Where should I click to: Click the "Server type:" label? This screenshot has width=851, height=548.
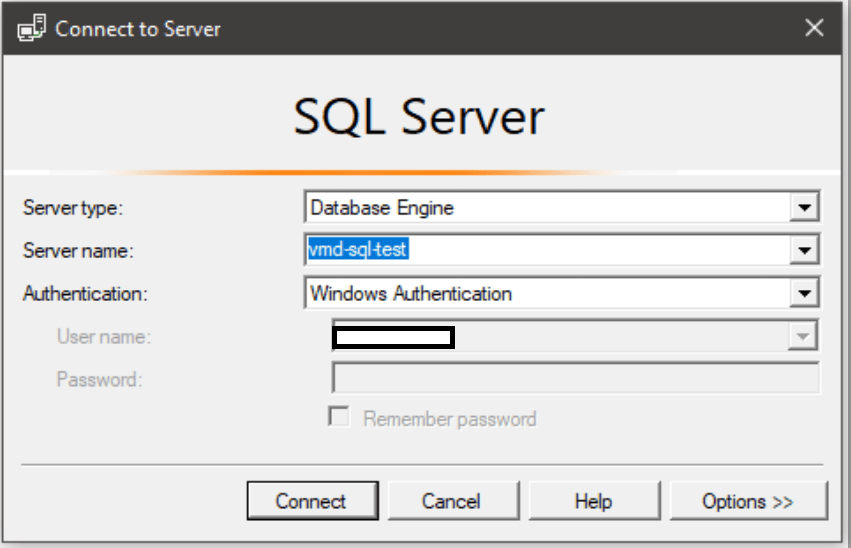(72, 208)
